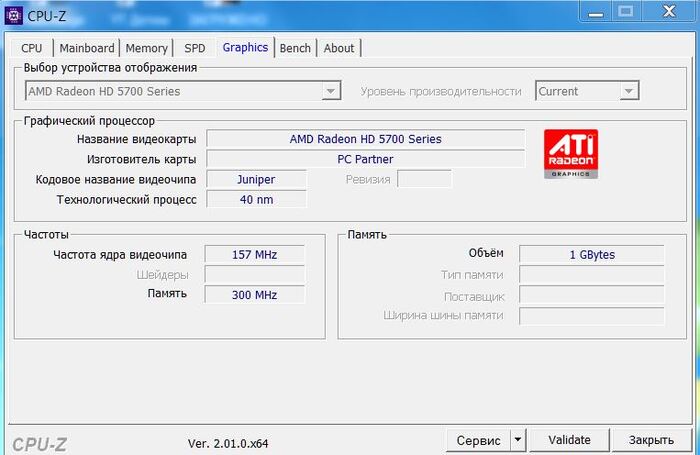Click the empty Шейдеры field

254,274
